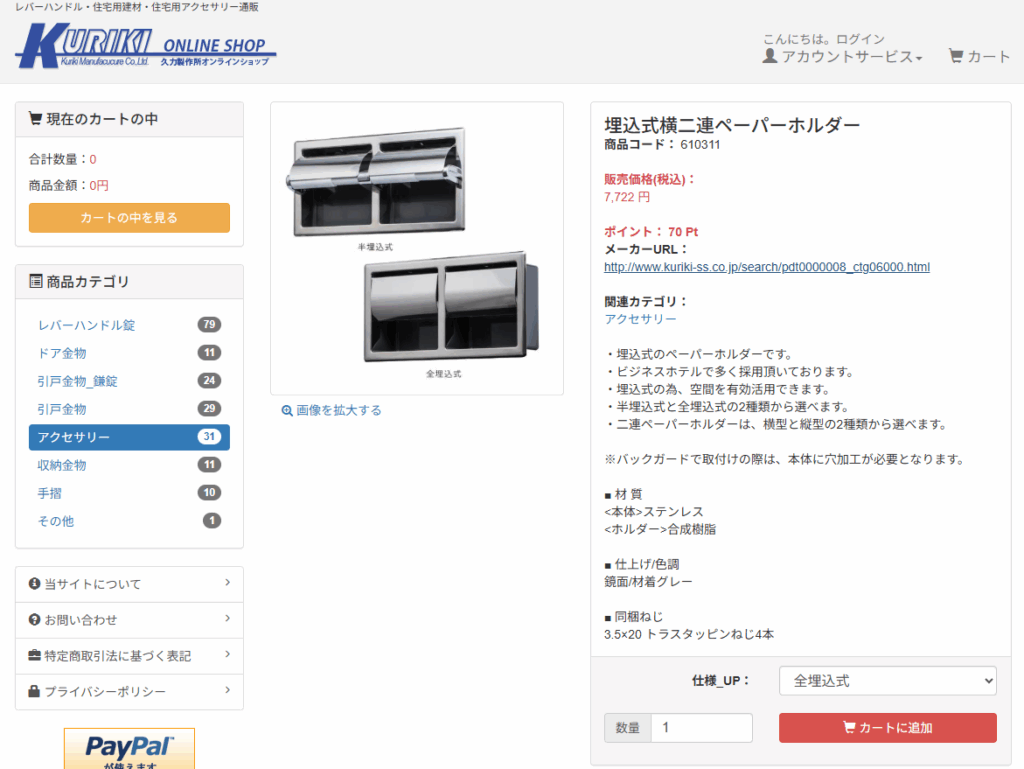Expand the 当サイトについて chevron arrow
The image size is (1024, 769).
[x=227, y=582]
